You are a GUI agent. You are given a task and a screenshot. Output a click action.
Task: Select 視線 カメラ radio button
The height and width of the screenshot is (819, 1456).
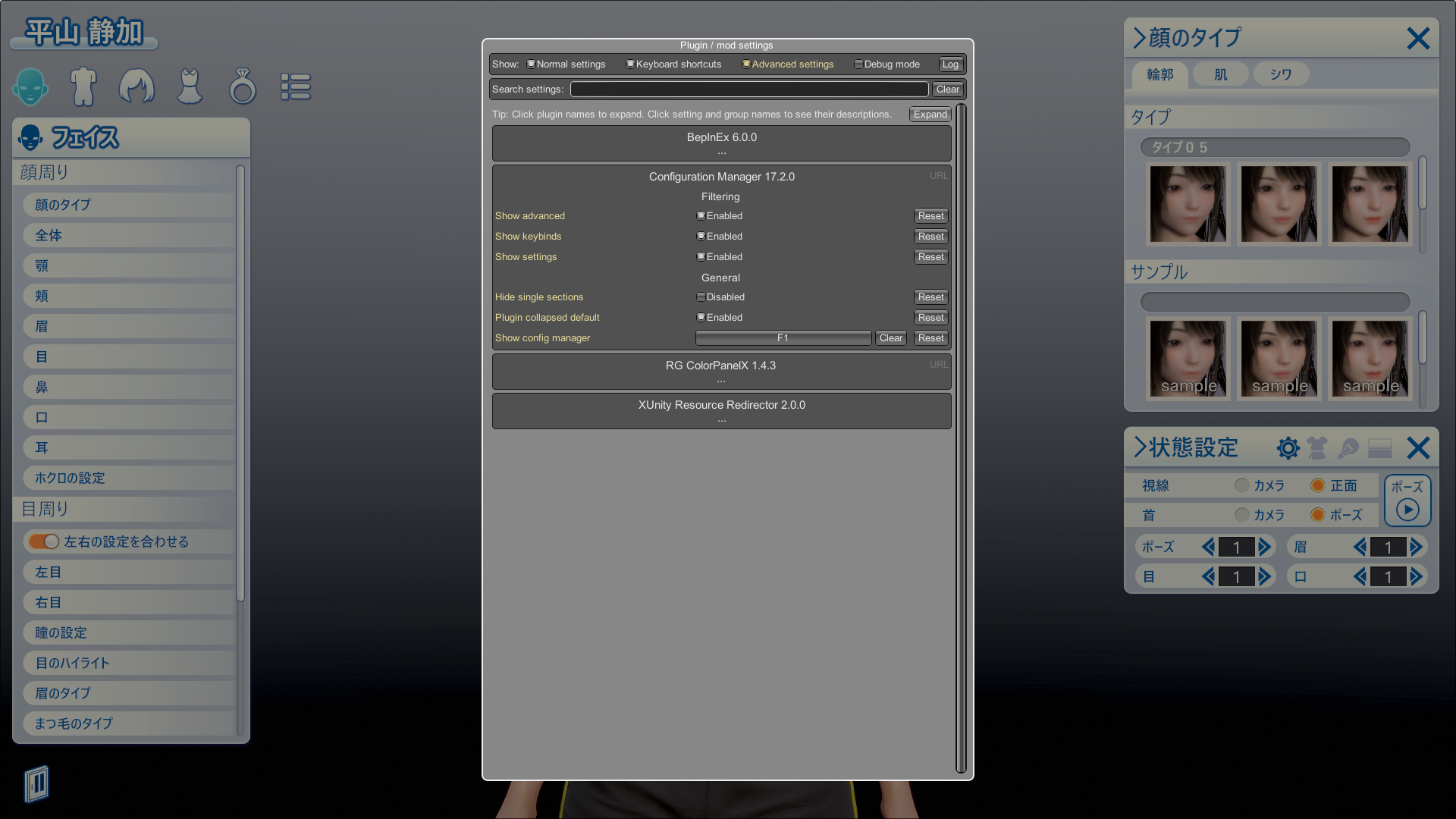tap(1241, 485)
